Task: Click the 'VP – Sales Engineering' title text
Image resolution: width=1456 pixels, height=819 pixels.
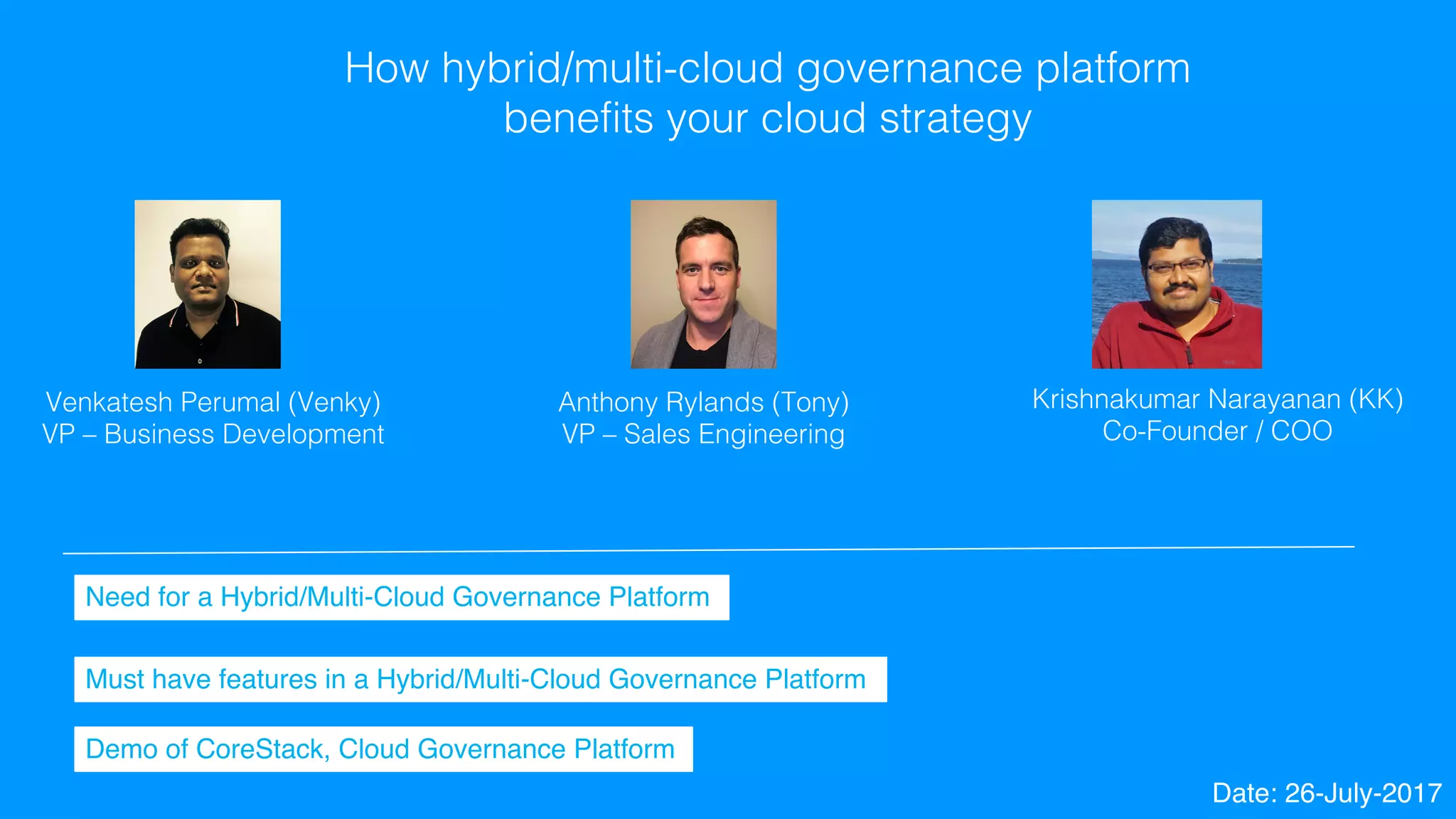Action: point(703,434)
